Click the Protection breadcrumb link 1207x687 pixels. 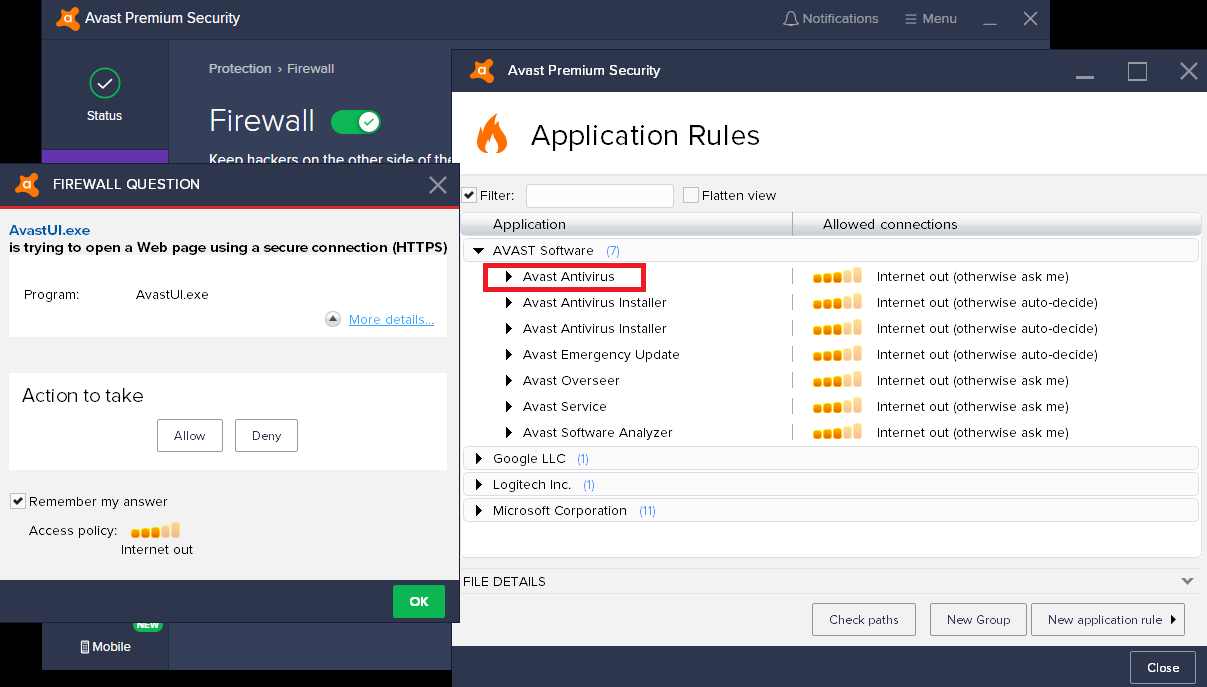[x=240, y=69]
